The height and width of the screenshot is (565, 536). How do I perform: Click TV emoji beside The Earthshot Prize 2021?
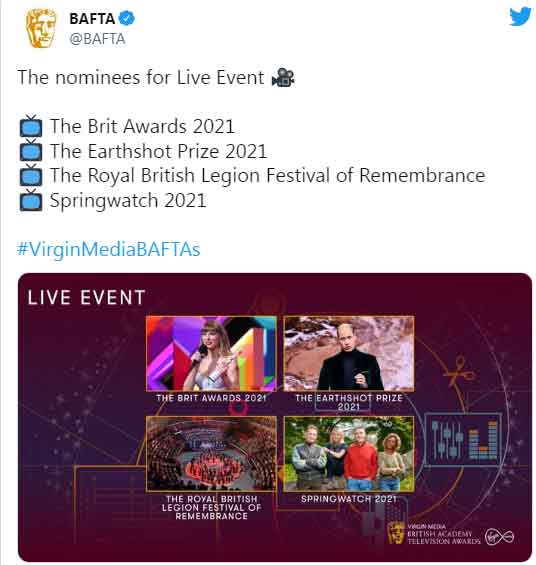click(x=31, y=151)
